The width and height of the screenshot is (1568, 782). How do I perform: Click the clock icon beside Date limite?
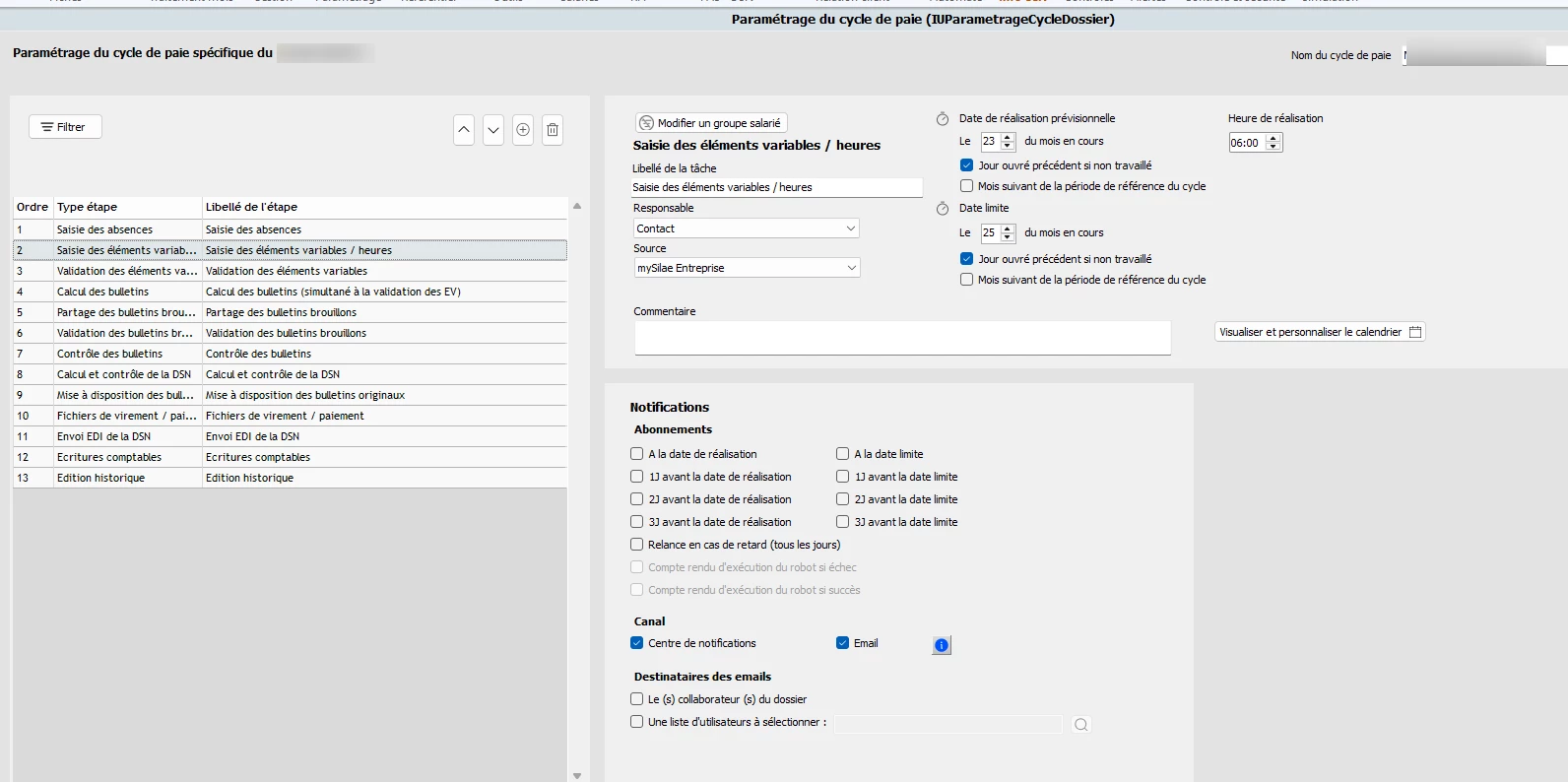coord(943,209)
